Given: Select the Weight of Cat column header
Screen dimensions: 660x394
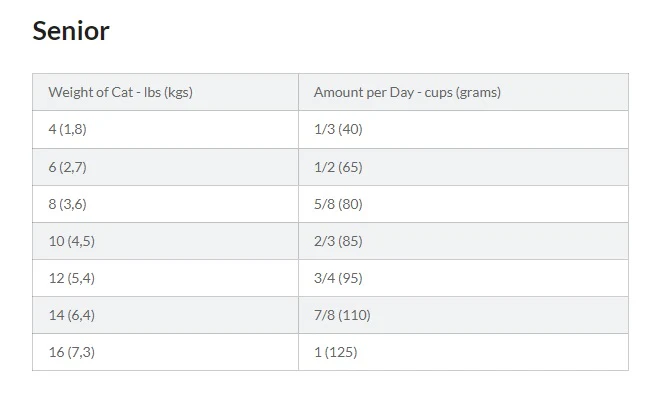Looking at the screenshot, I should pos(165,92).
